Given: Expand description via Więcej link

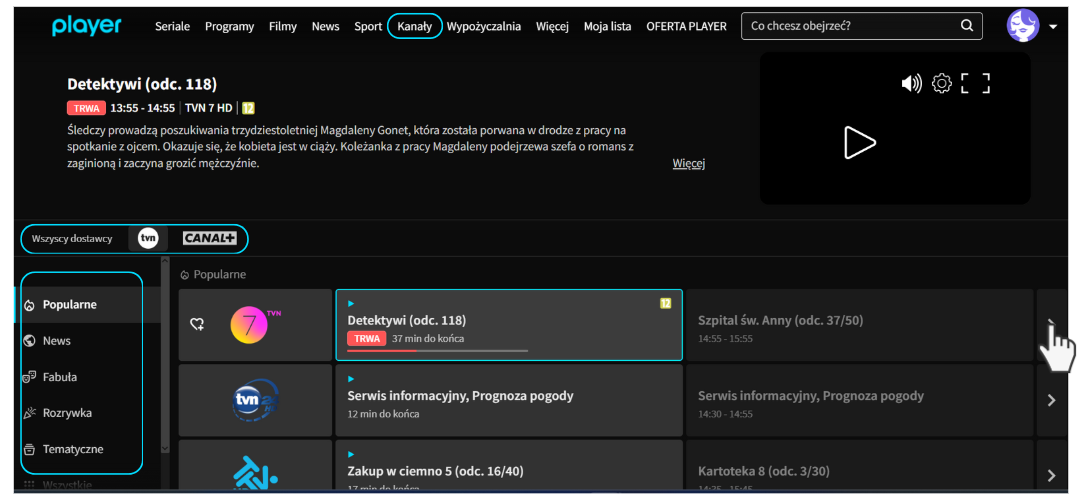Looking at the screenshot, I should coord(688,163).
